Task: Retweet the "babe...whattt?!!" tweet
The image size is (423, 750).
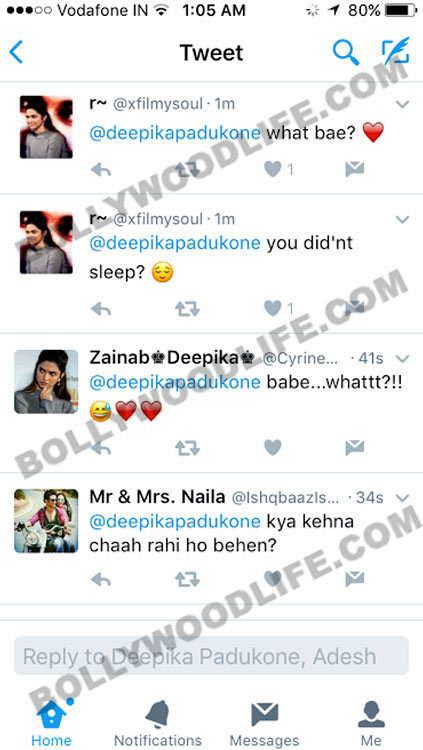Action: point(187,448)
